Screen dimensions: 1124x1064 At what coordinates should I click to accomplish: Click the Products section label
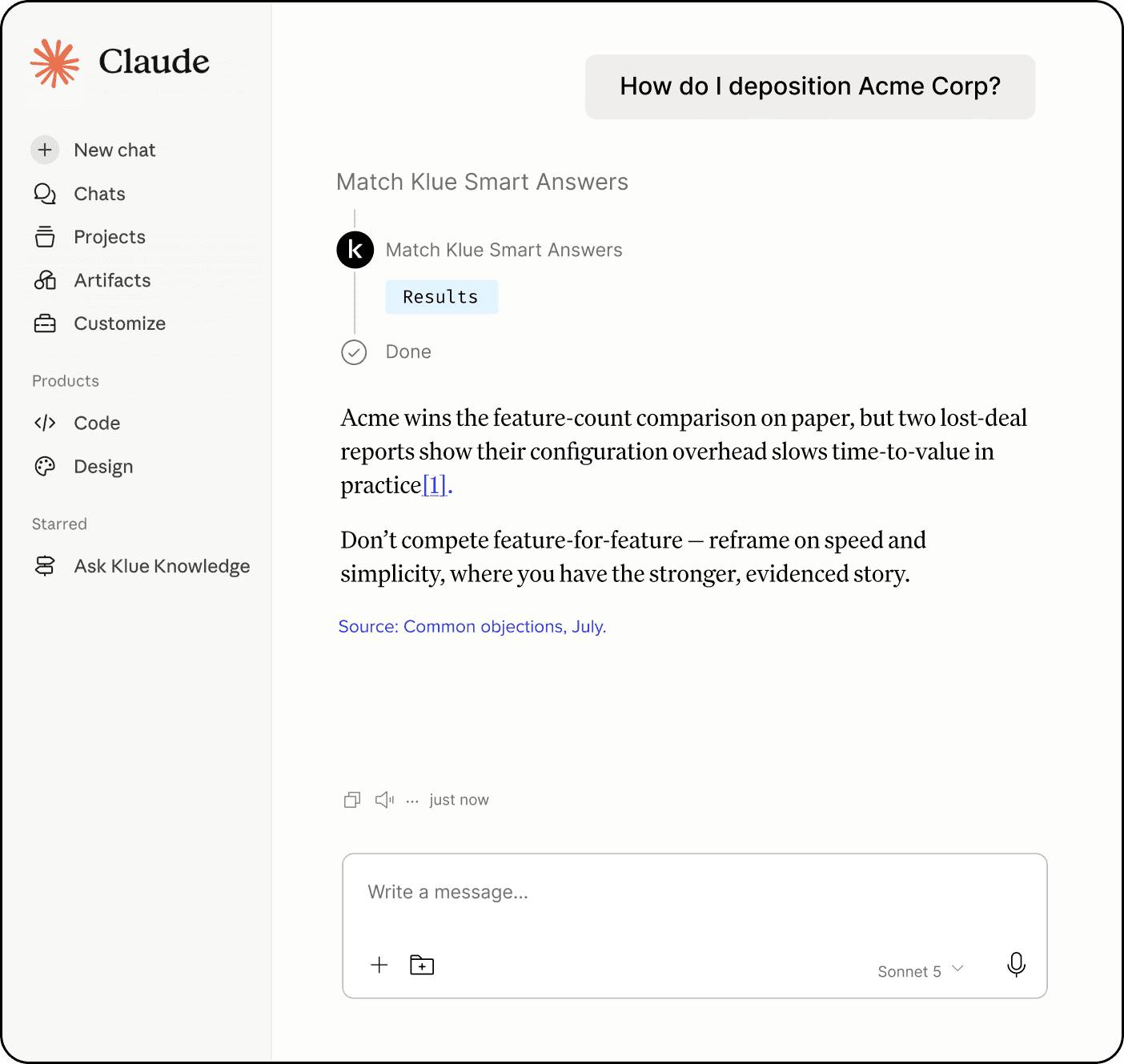66,381
